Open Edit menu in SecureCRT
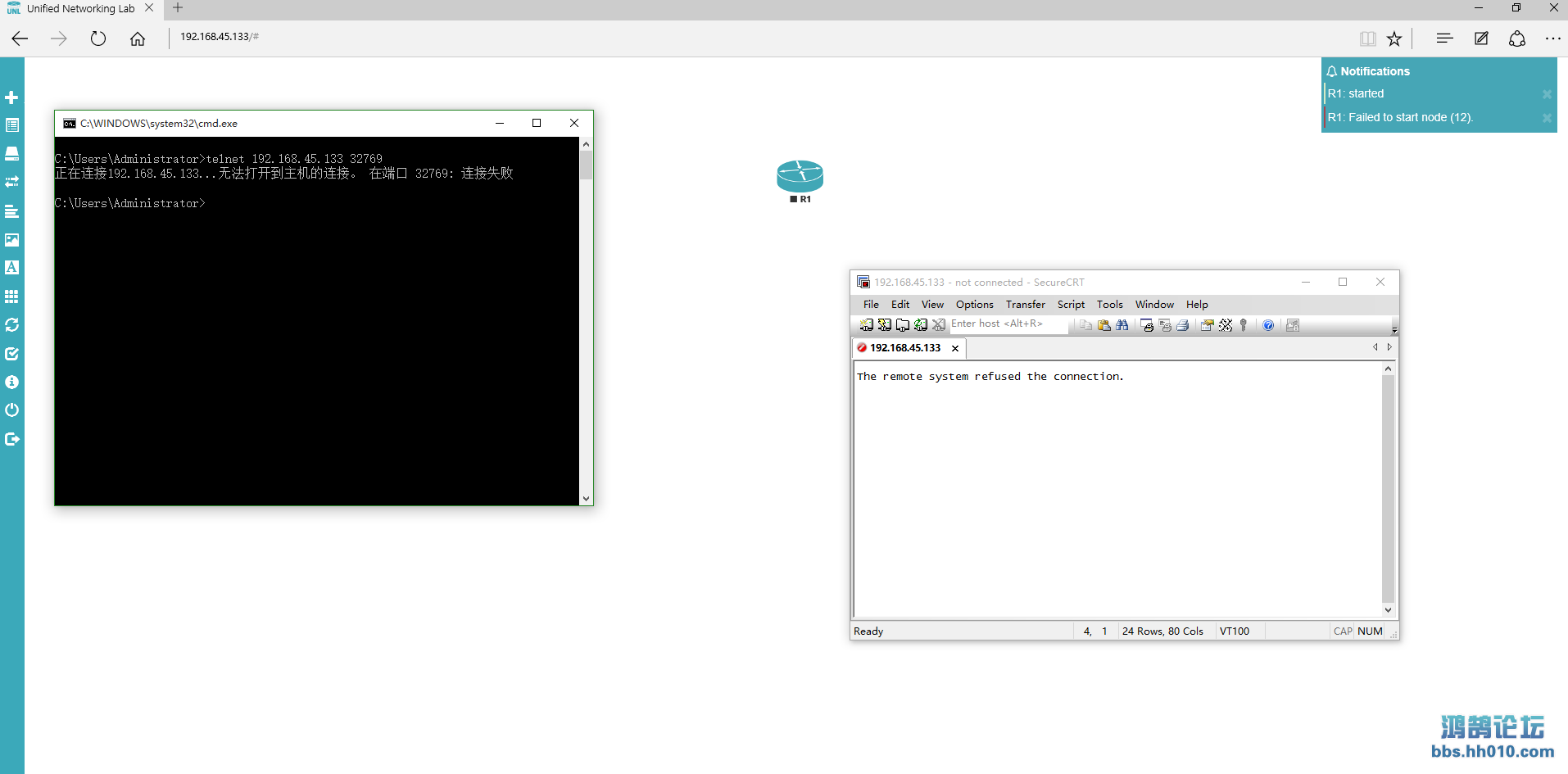The height and width of the screenshot is (774, 1568). tap(900, 304)
